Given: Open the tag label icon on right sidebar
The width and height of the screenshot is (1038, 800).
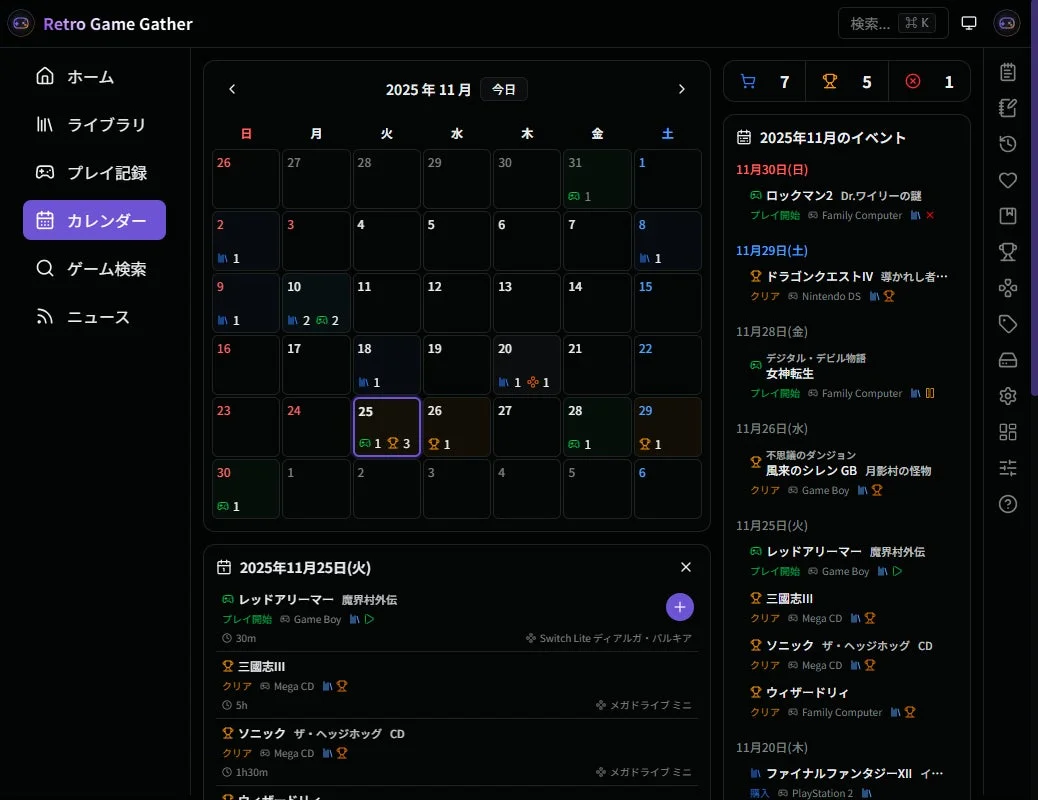Looking at the screenshot, I should (x=1007, y=324).
